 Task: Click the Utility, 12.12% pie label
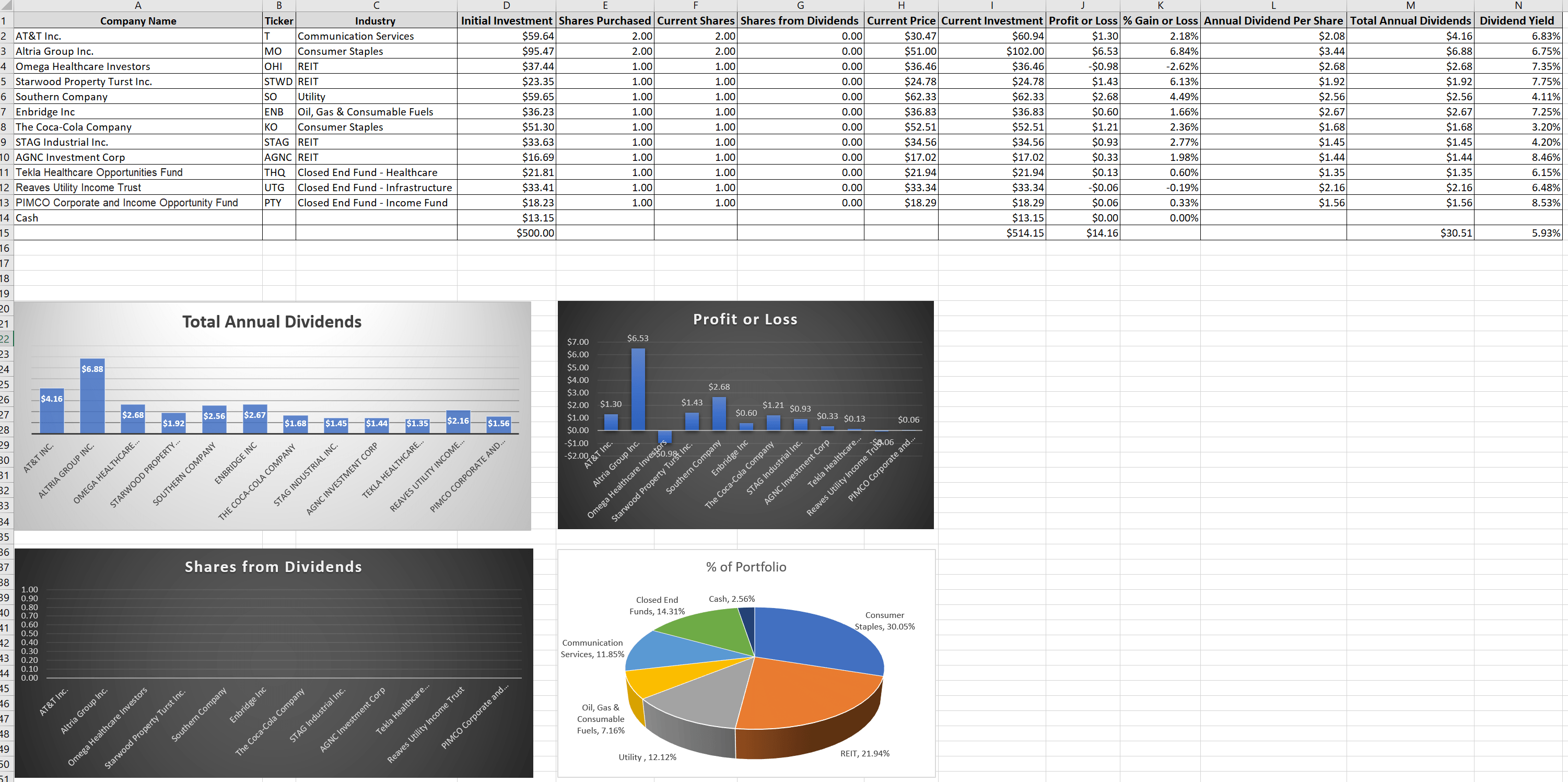click(648, 757)
